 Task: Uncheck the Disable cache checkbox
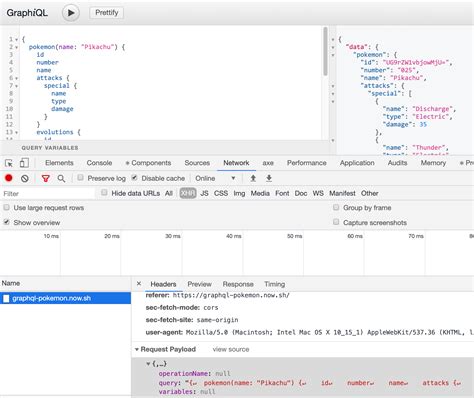point(134,177)
